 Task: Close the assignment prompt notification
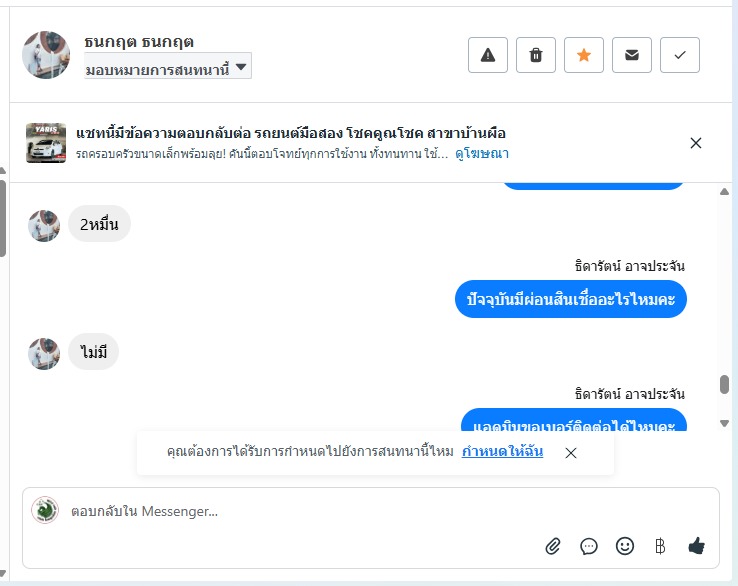pyautogui.click(x=571, y=453)
